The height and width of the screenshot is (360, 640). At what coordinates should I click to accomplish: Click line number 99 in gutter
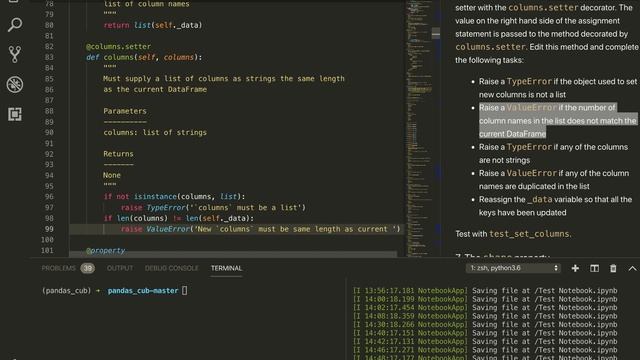coord(49,229)
